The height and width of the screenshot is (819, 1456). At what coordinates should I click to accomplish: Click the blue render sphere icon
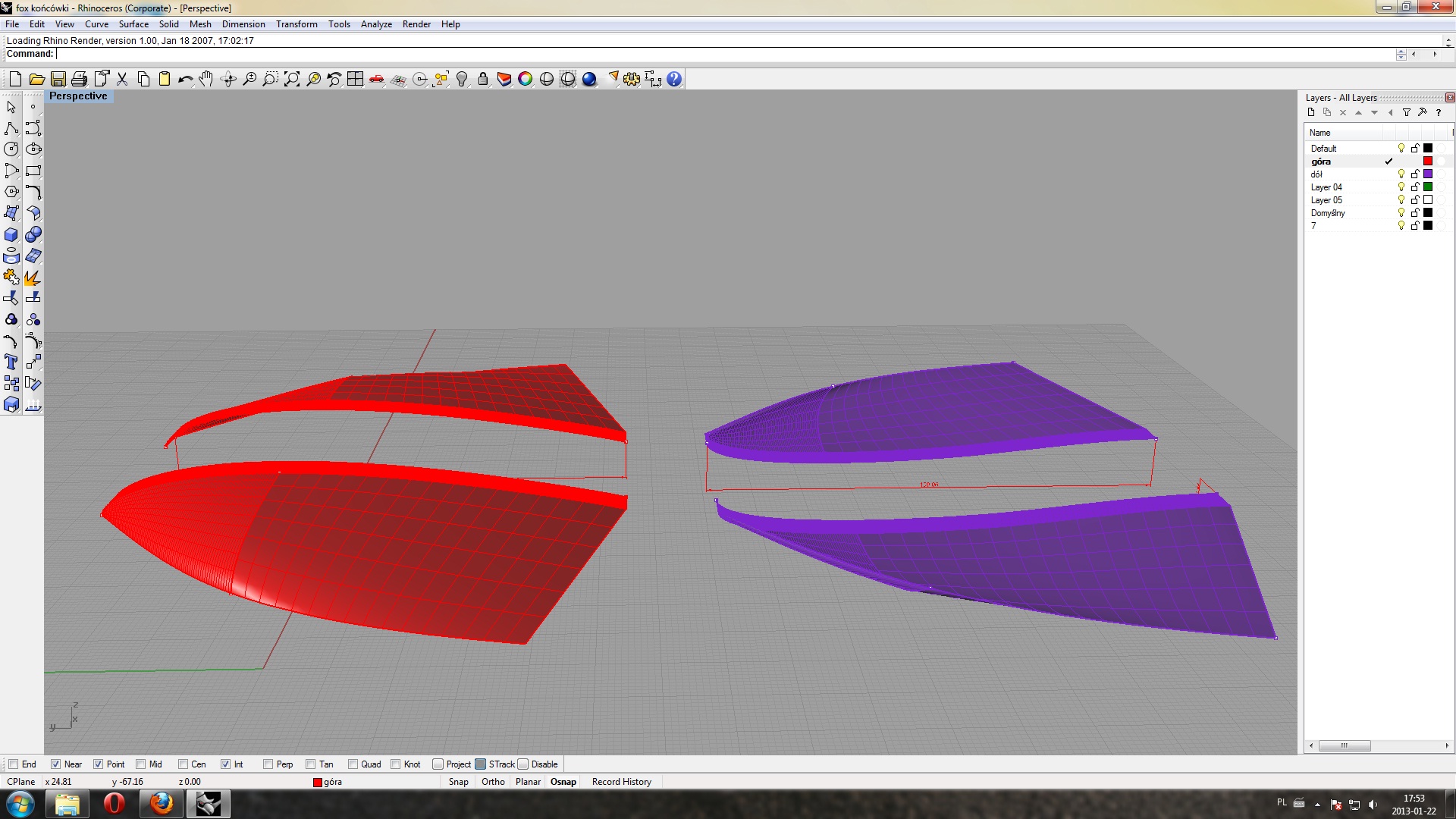point(589,79)
